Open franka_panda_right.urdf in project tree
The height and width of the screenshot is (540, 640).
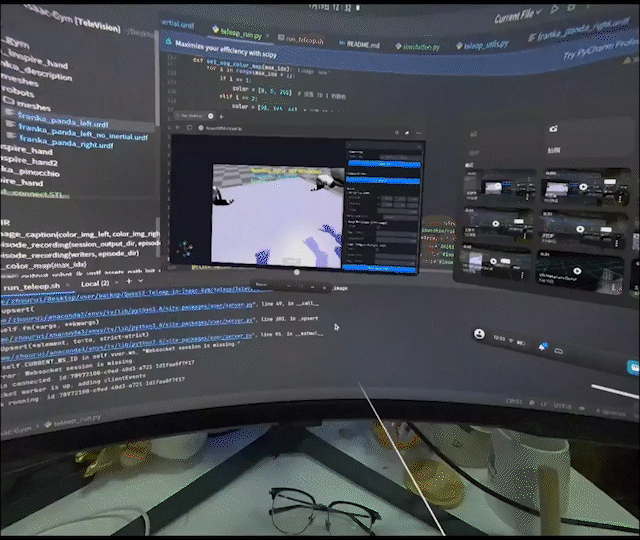point(60,141)
